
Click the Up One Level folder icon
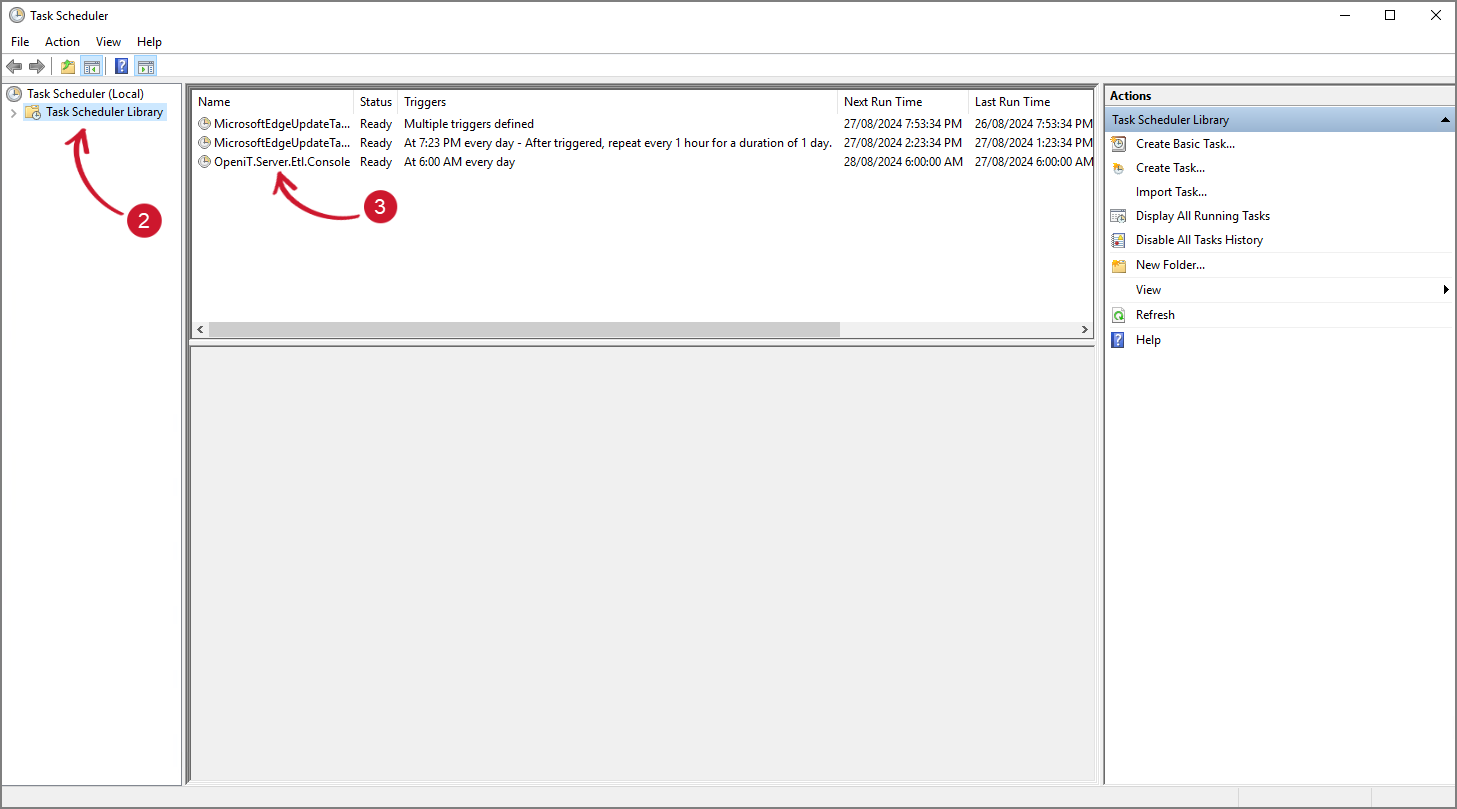tap(68, 67)
